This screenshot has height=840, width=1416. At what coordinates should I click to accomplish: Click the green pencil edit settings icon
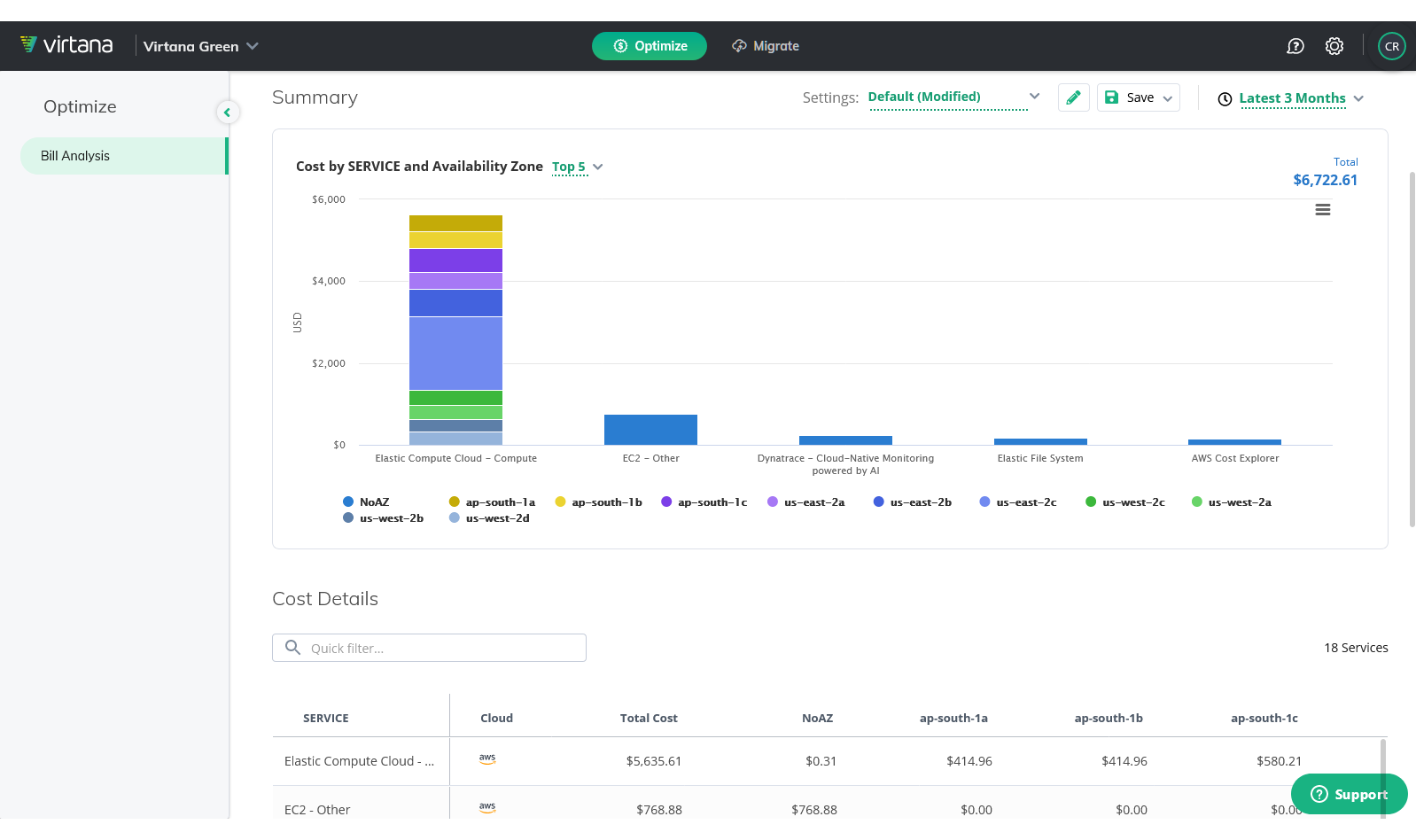click(x=1073, y=97)
